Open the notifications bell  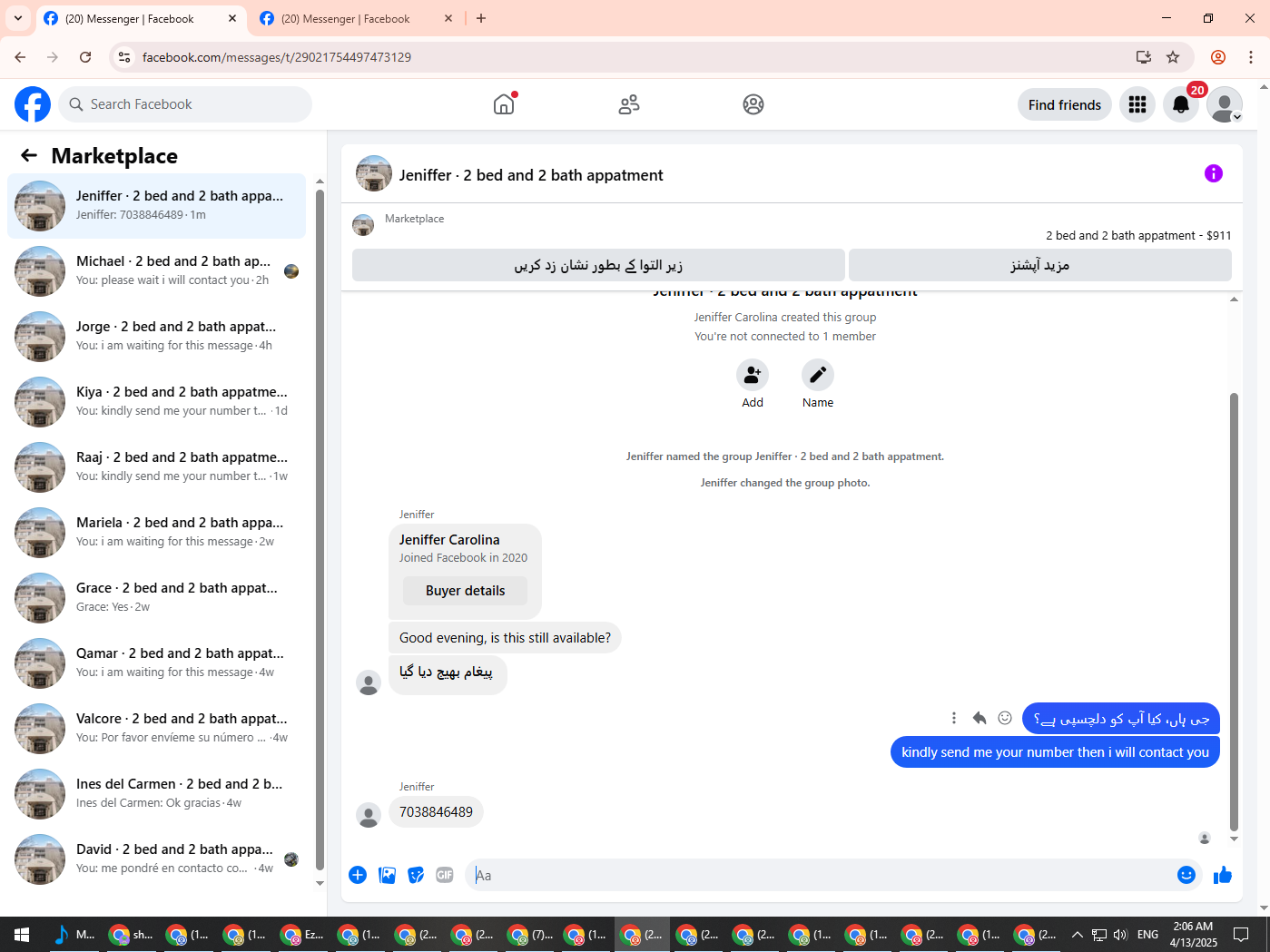(1181, 104)
